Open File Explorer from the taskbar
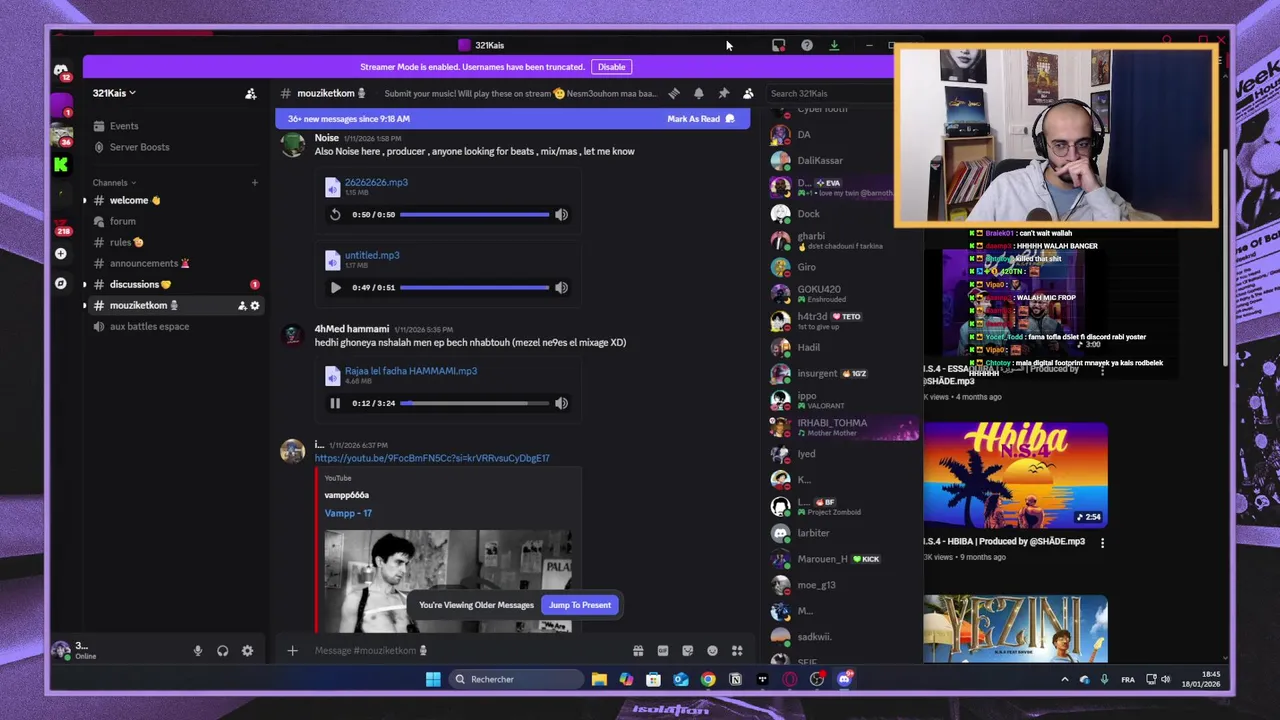The height and width of the screenshot is (720, 1280). [599, 680]
